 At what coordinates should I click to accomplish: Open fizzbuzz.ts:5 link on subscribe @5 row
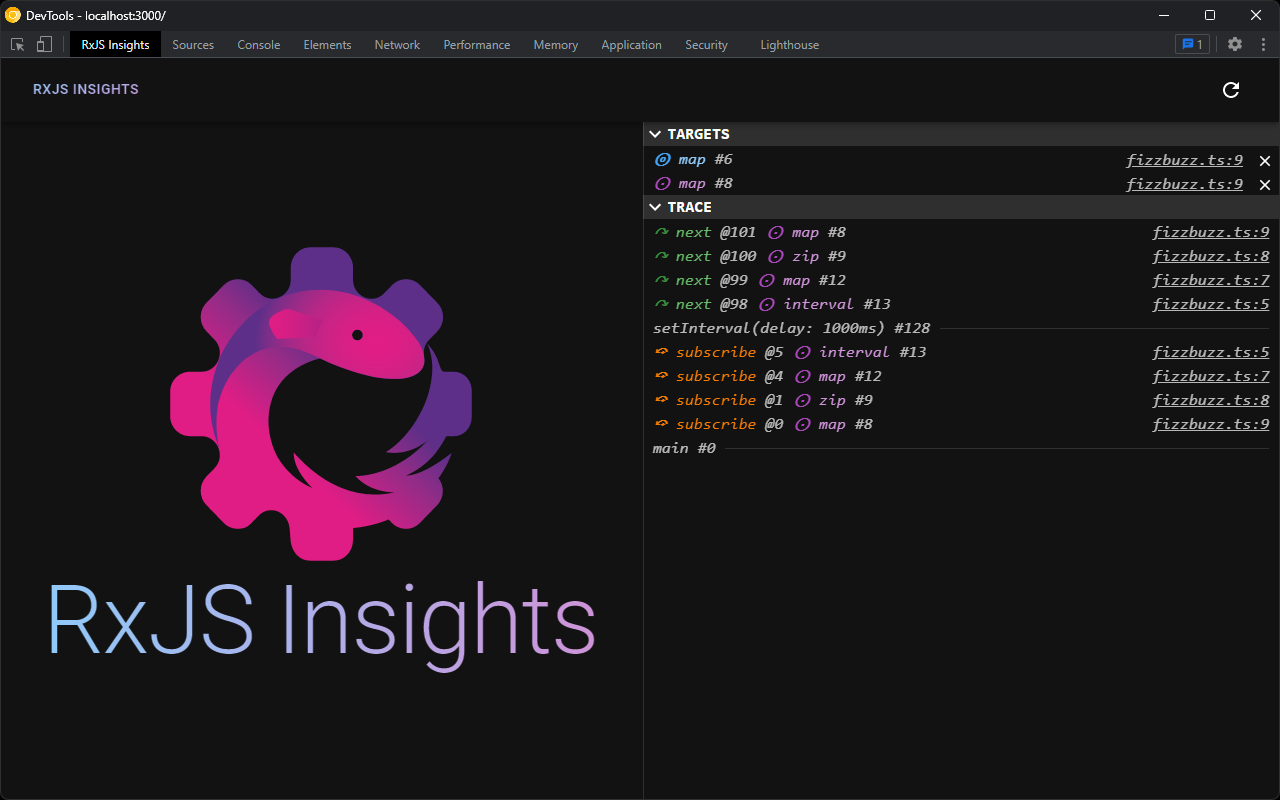(1211, 353)
